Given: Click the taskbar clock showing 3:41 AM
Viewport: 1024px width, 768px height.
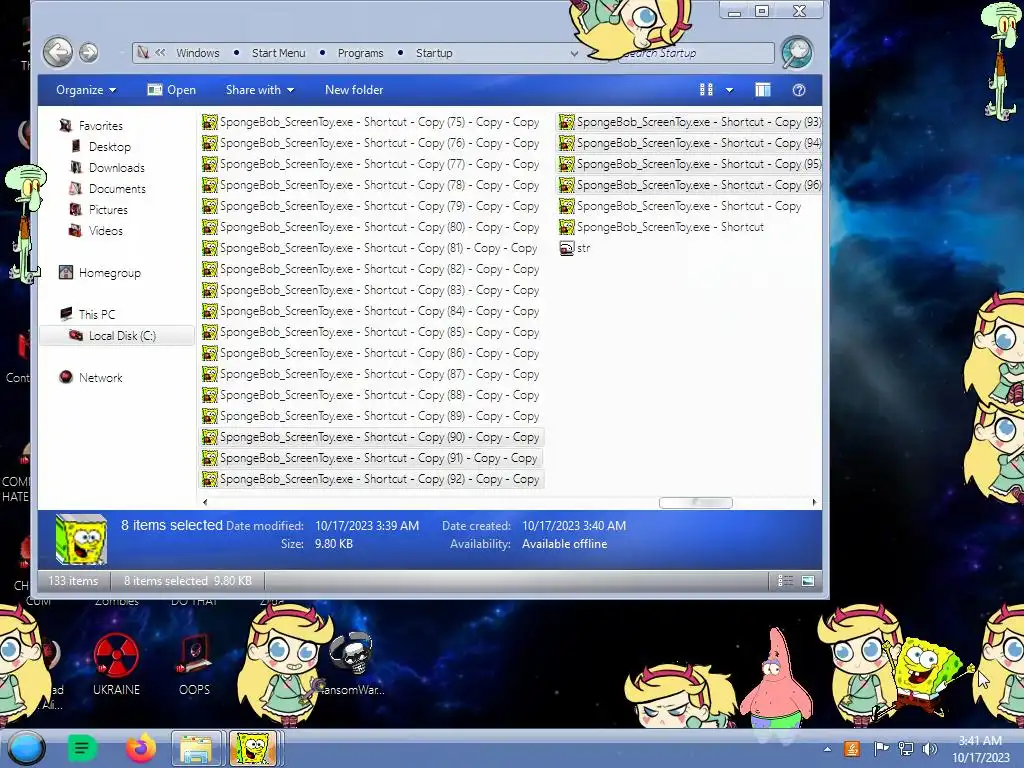Looking at the screenshot, I should (980, 749).
